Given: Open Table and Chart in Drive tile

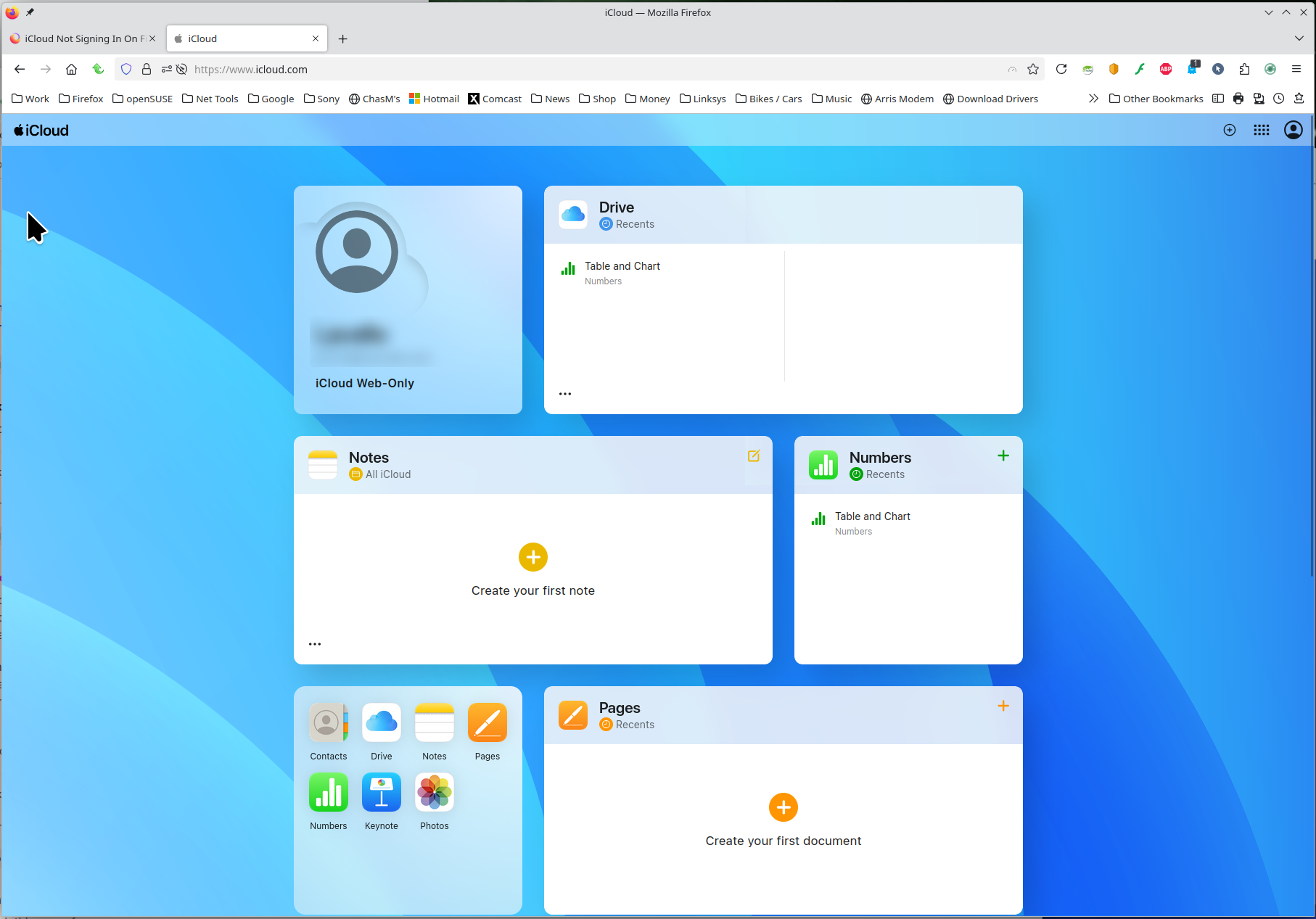Looking at the screenshot, I should coord(664,273).
